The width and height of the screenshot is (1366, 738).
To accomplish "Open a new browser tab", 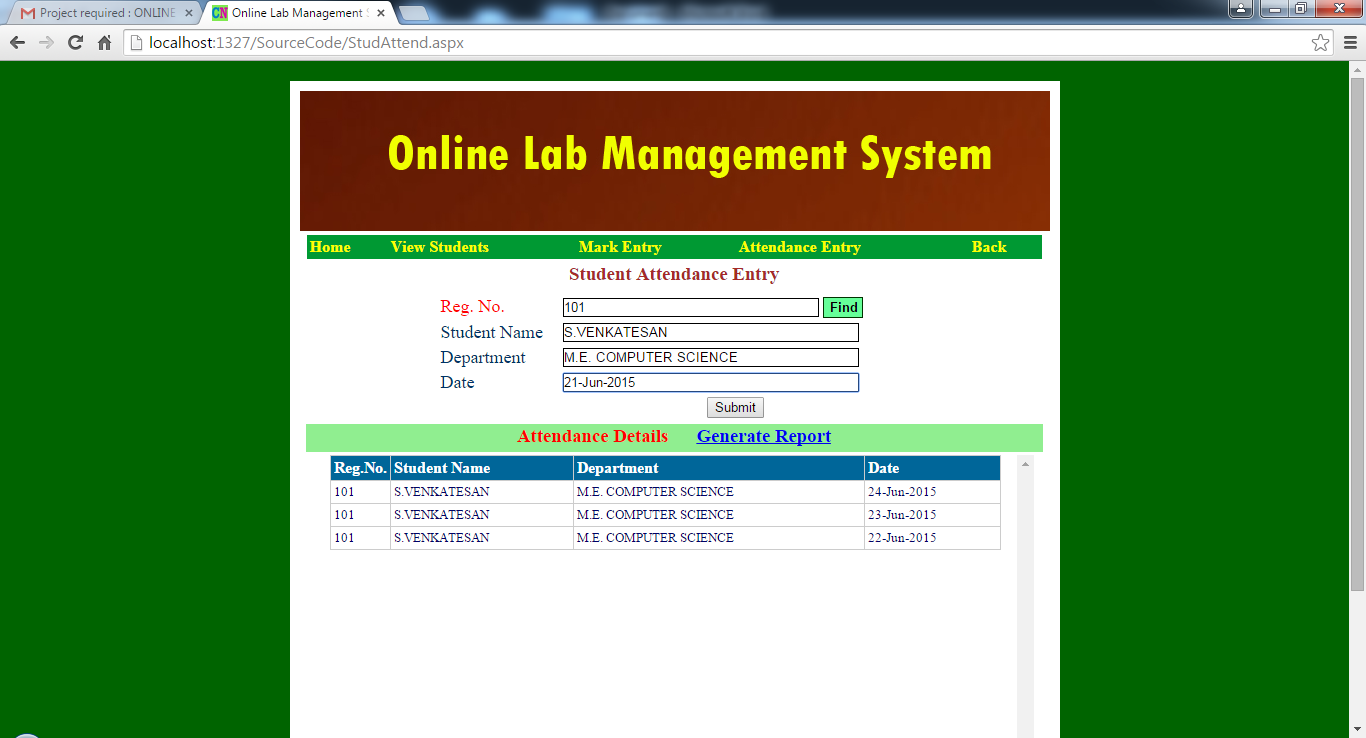I will click(413, 13).
